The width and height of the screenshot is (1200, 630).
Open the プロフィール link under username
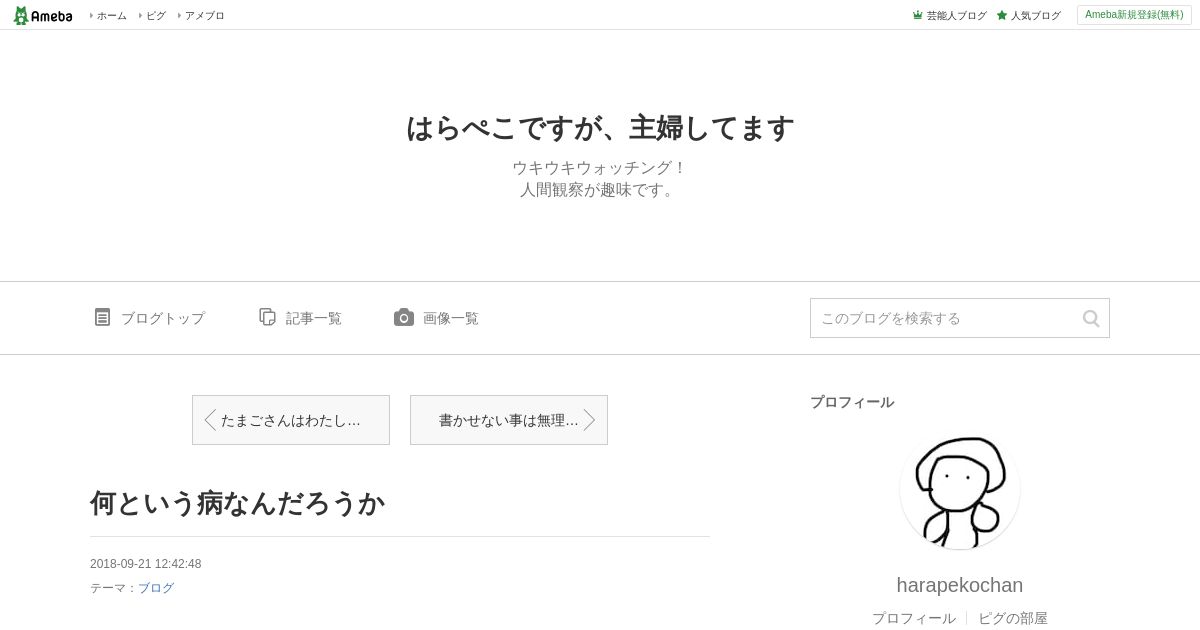coord(914,618)
